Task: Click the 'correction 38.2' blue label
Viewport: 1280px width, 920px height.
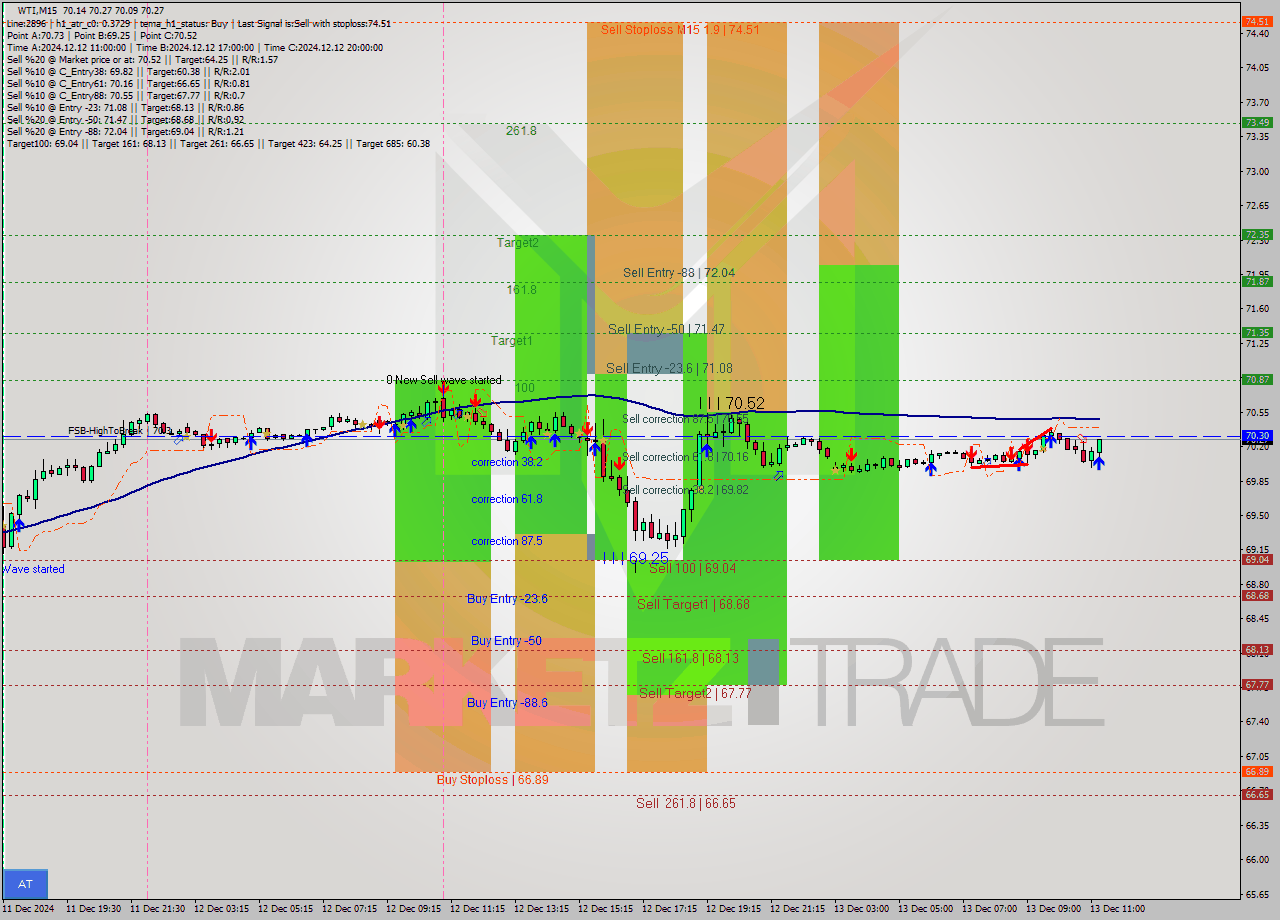Action: point(507,462)
